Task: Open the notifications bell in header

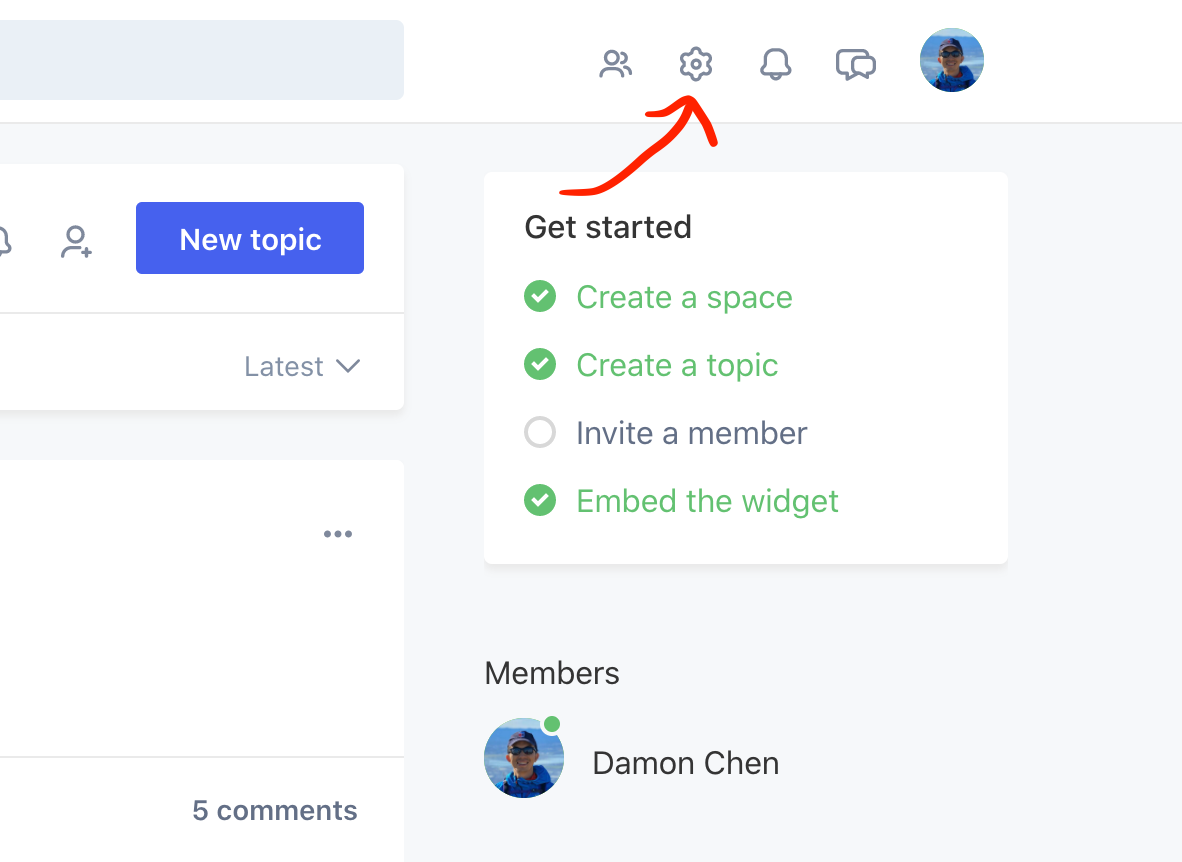Action: coord(775,65)
